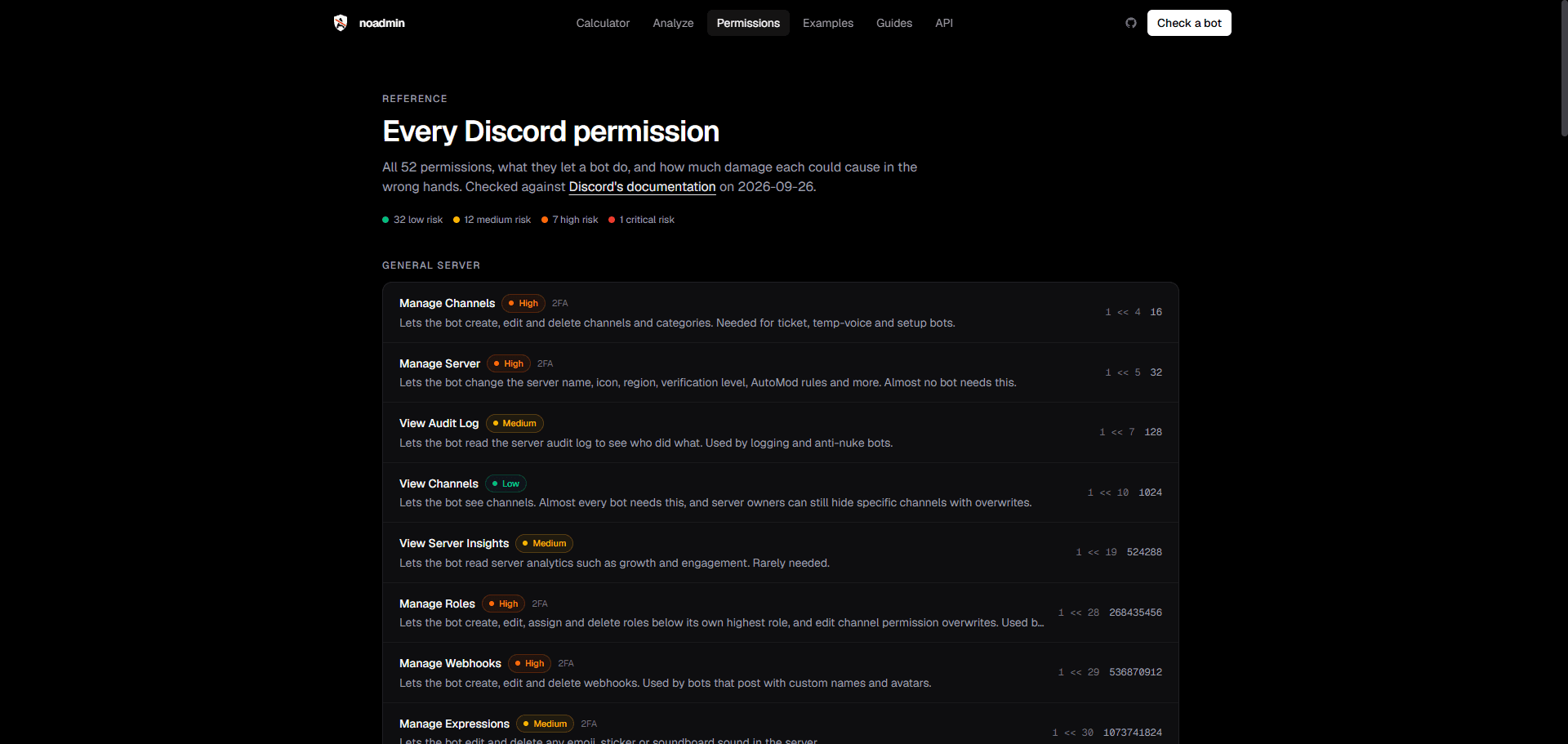Select the Manage Roles permission title
1568x744 pixels.
click(437, 604)
